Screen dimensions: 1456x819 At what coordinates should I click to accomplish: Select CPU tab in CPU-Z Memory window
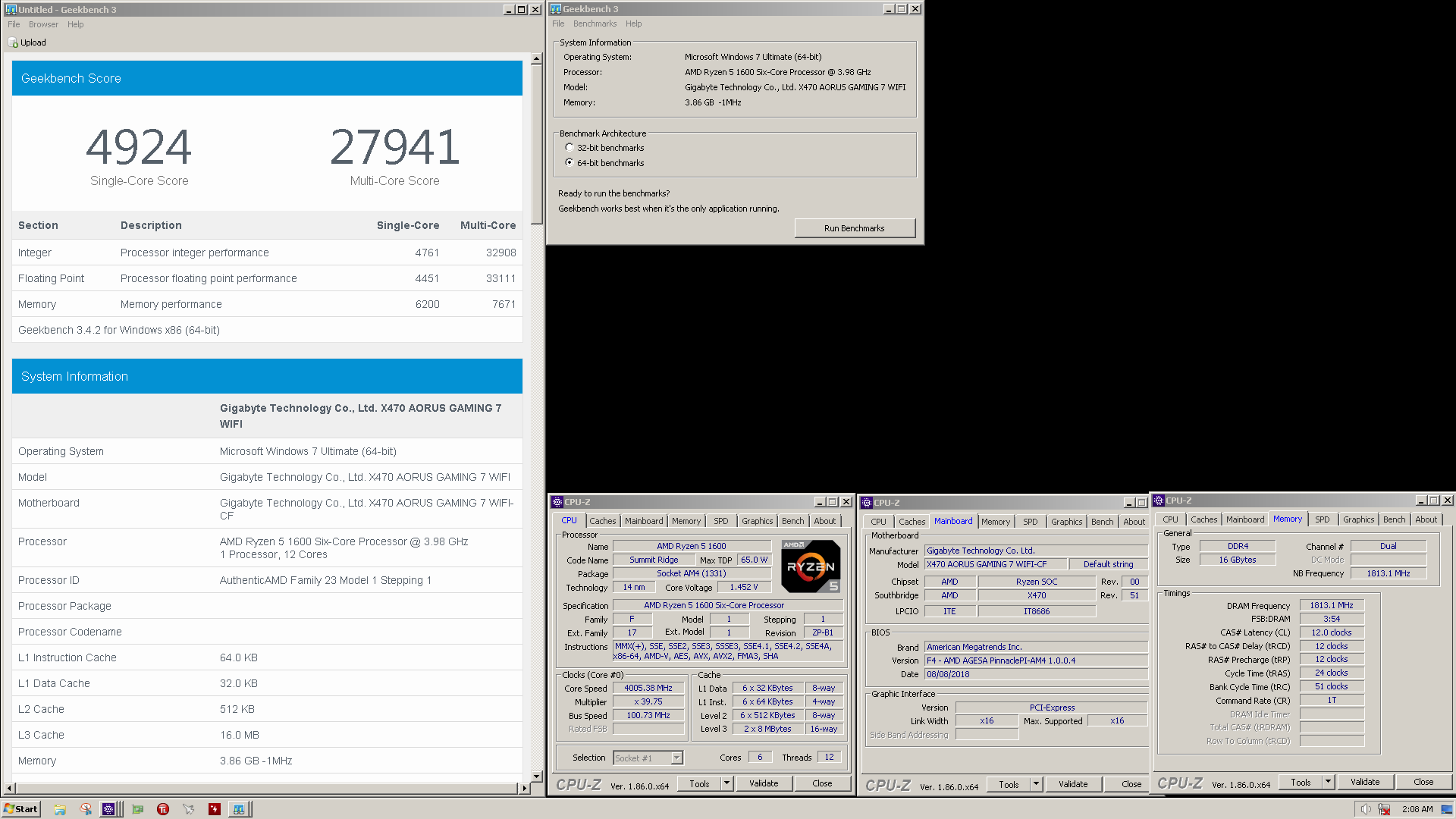(1171, 519)
